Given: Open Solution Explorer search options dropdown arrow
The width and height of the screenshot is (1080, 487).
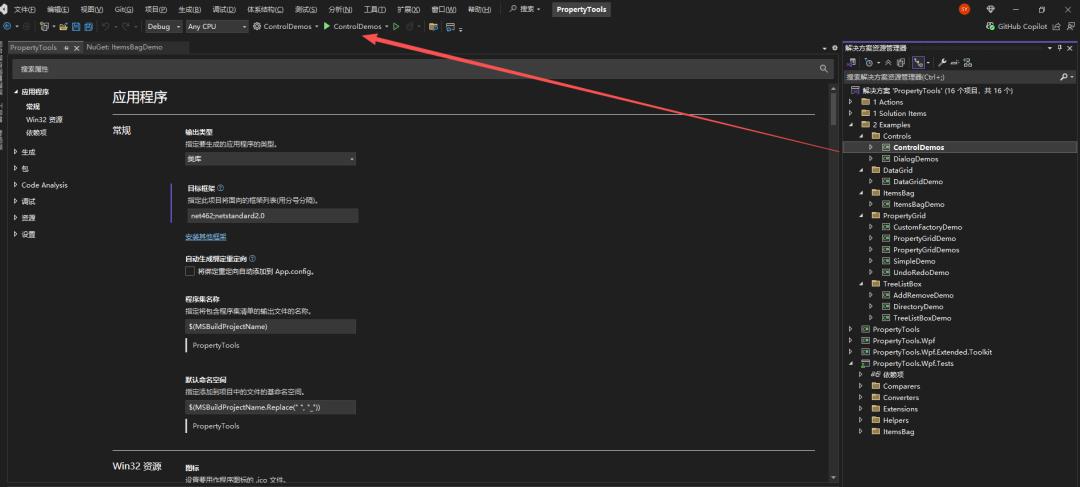Looking at the screenshot, I should point(1072,76).
